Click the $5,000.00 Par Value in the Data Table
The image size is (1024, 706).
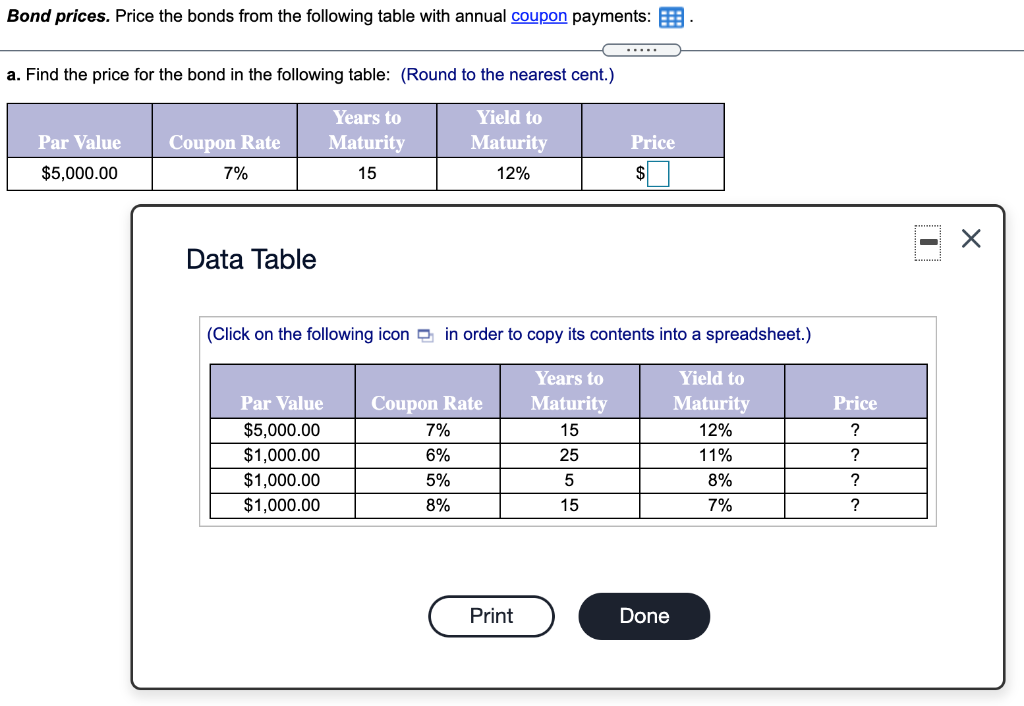(x=281, y=430)
